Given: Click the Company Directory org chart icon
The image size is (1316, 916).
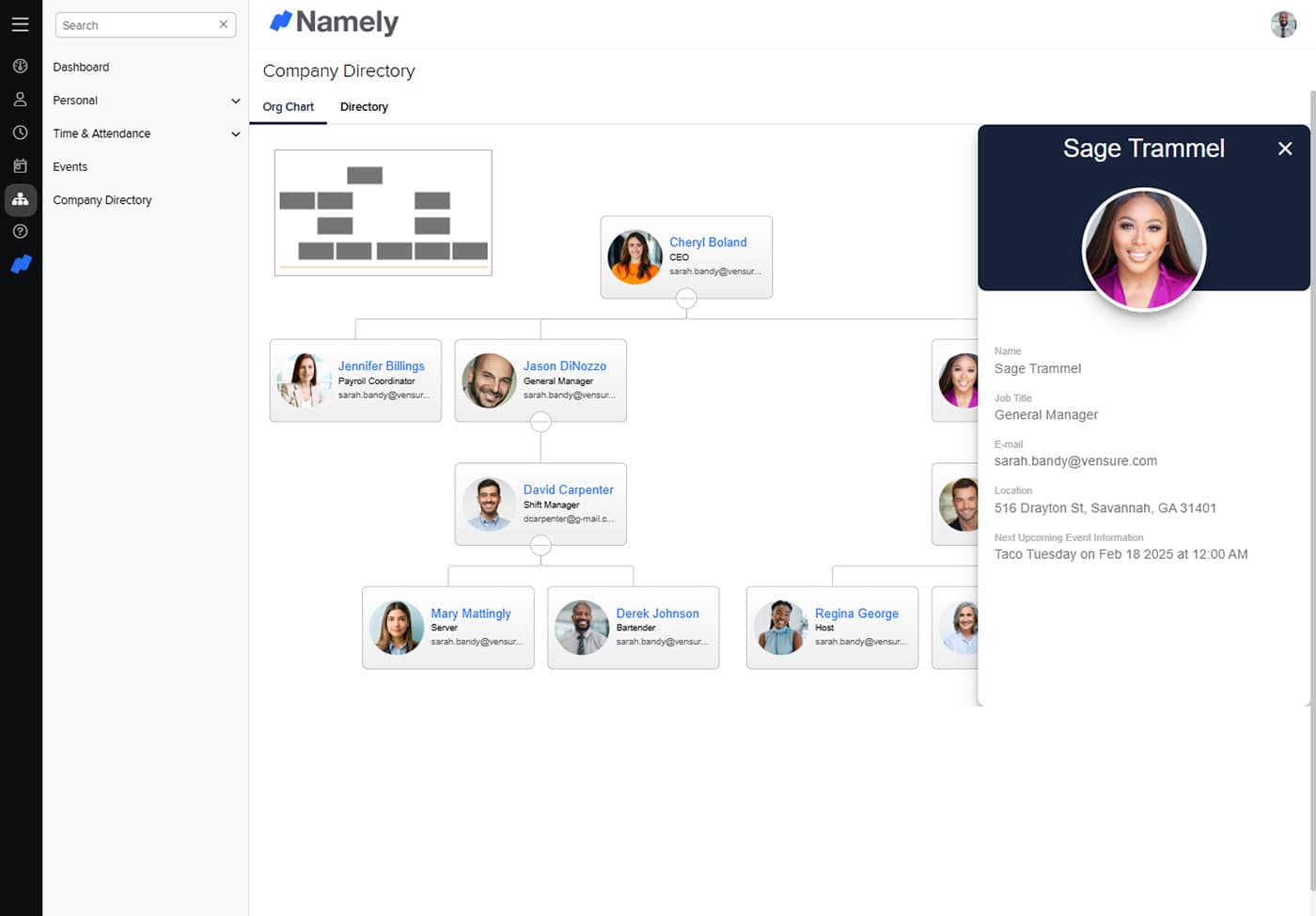Looking at the screenshot, I should [20, 199].
